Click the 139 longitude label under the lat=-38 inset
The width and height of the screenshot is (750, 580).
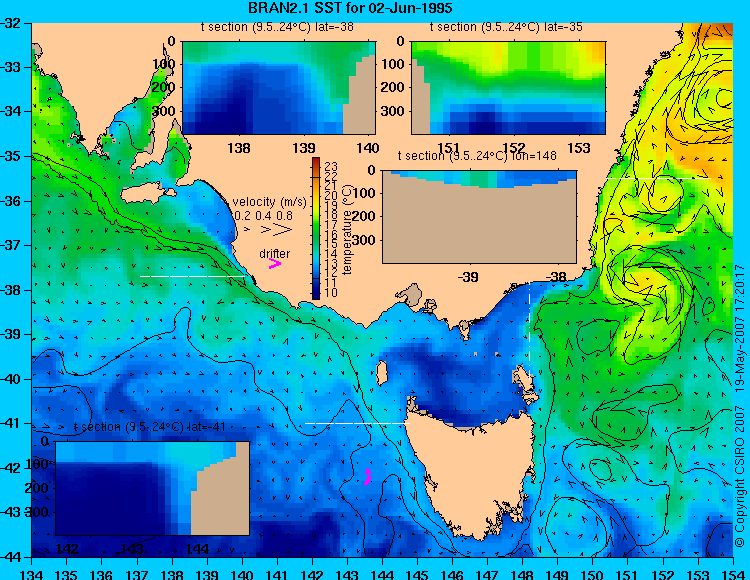[304, 148]
